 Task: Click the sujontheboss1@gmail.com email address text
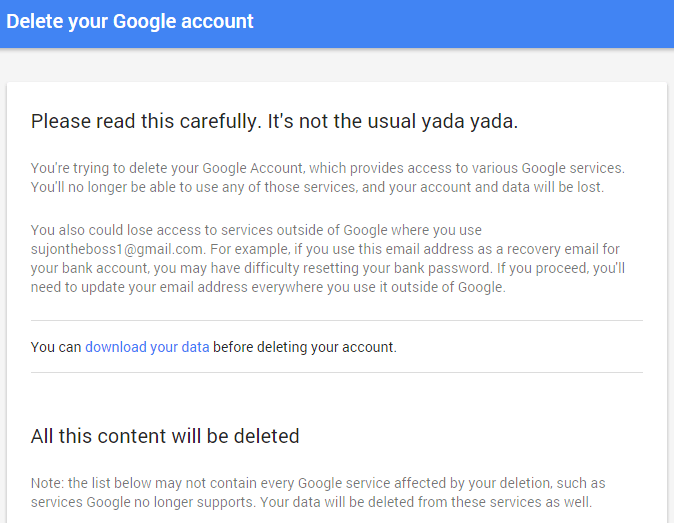(117, 248)
